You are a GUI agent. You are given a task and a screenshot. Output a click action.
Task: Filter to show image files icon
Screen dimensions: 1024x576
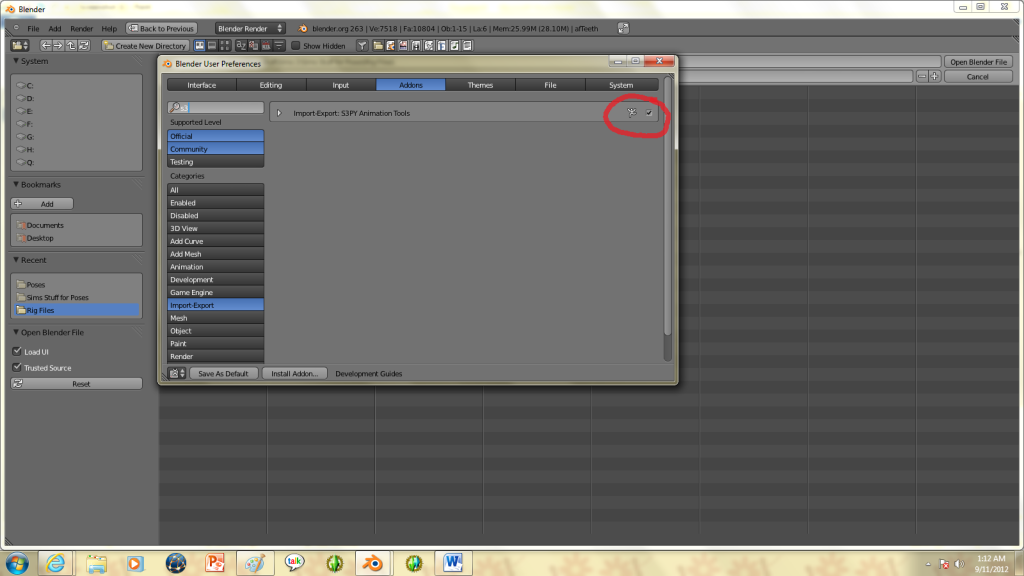(x=404, y=46)
